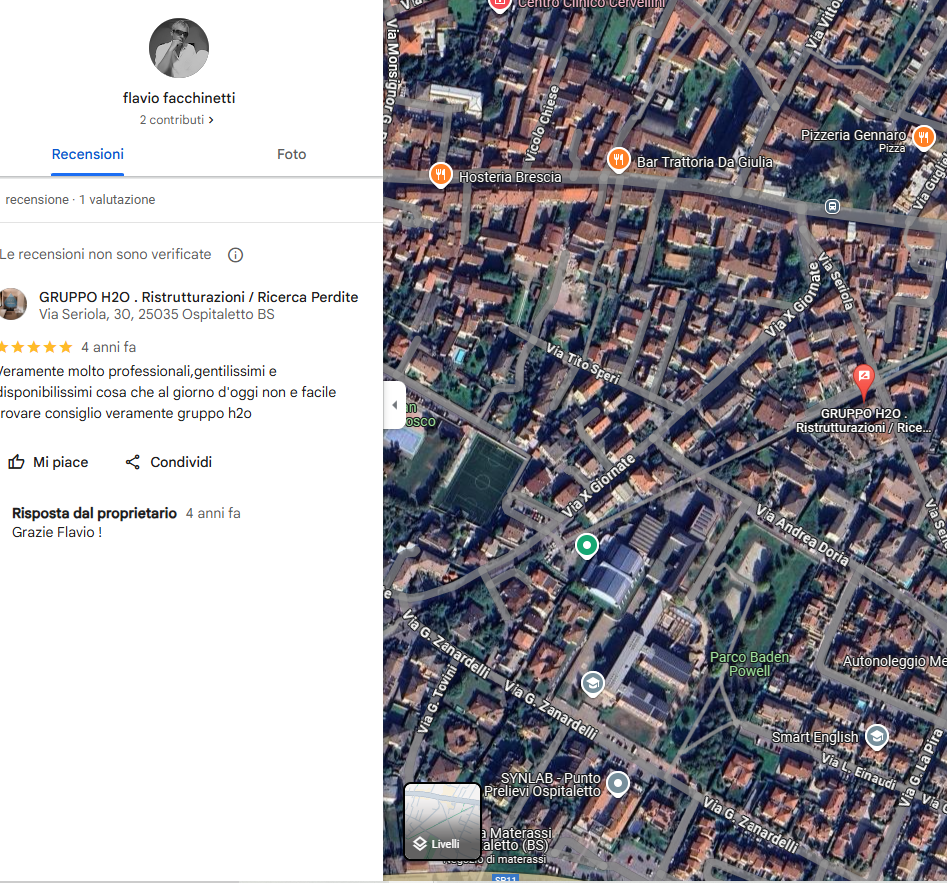
Task: Select the bus stop icon on map
Action: pyautogui.click(x=832, y=207)
